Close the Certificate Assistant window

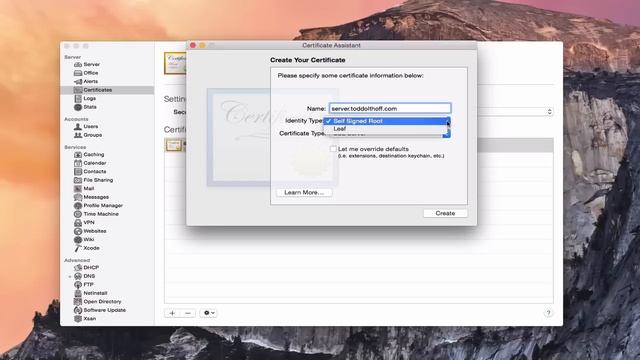point(193,45)
